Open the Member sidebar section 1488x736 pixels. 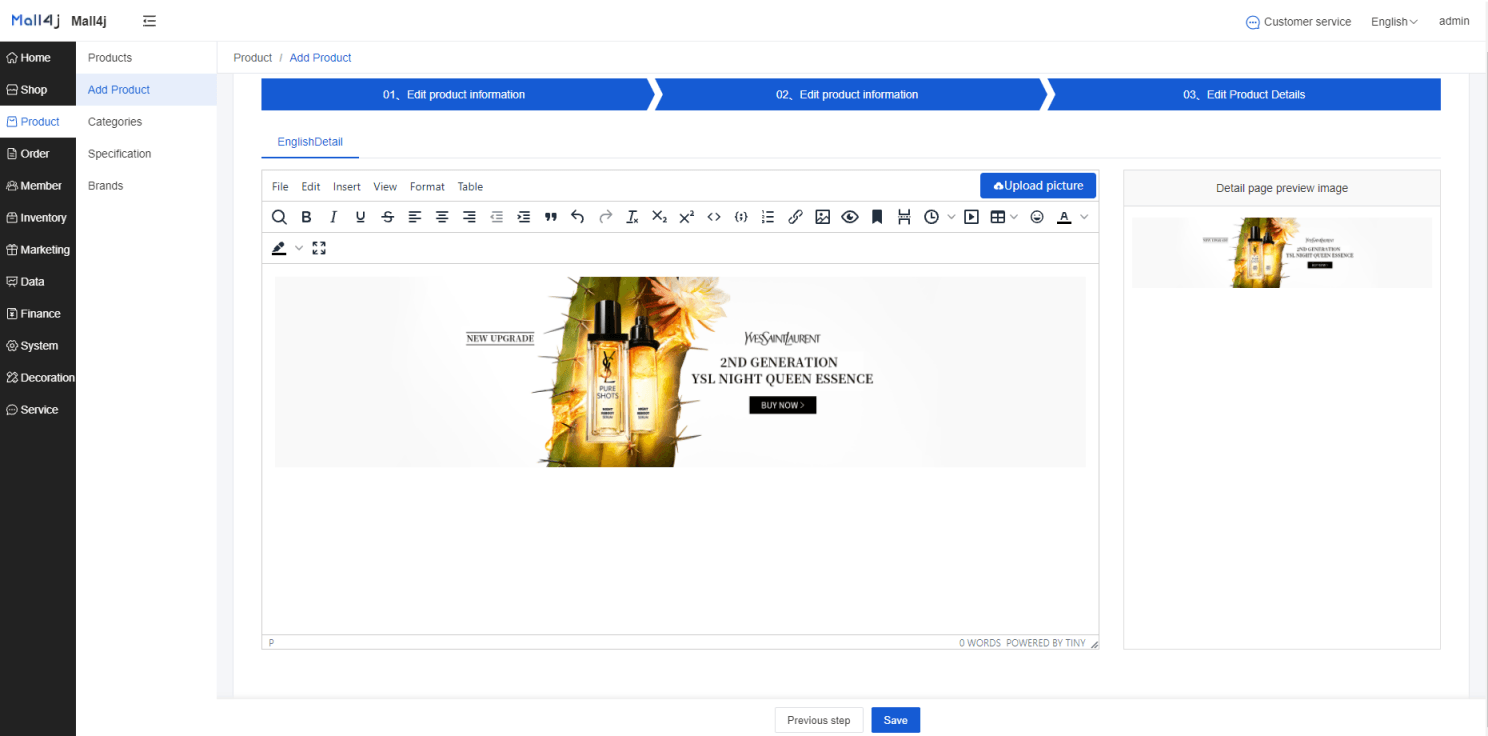point(38,186)
